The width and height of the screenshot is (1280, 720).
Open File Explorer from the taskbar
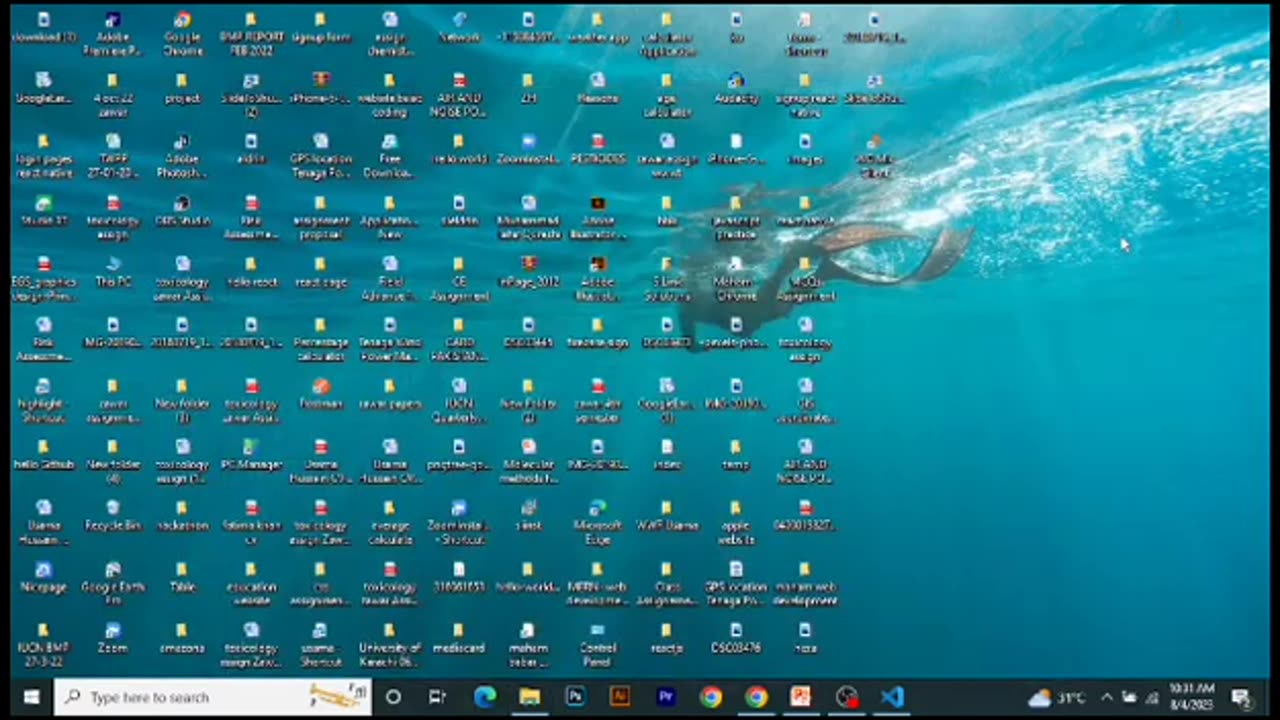[530, 697]
